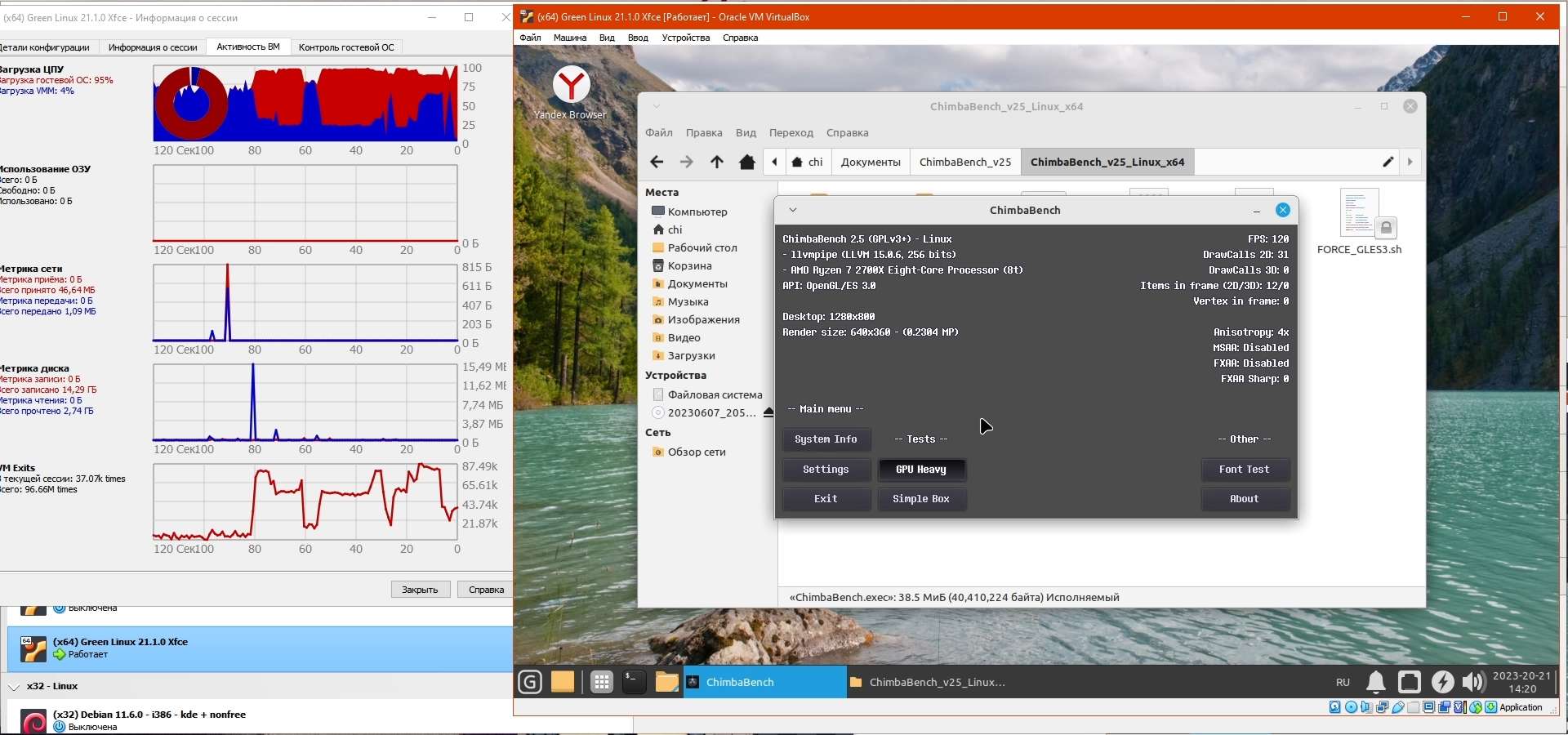
Task: Start the GPU Heavy test
Action: 921,470
